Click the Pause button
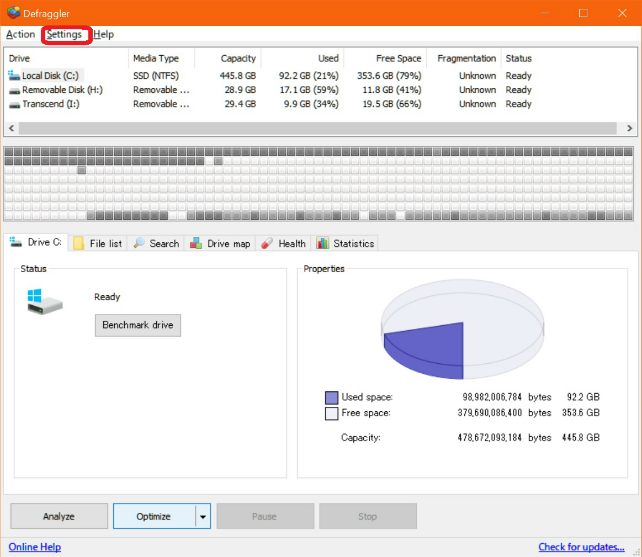The width and height of the screenshot is (642, 557). tap(265, 516)
